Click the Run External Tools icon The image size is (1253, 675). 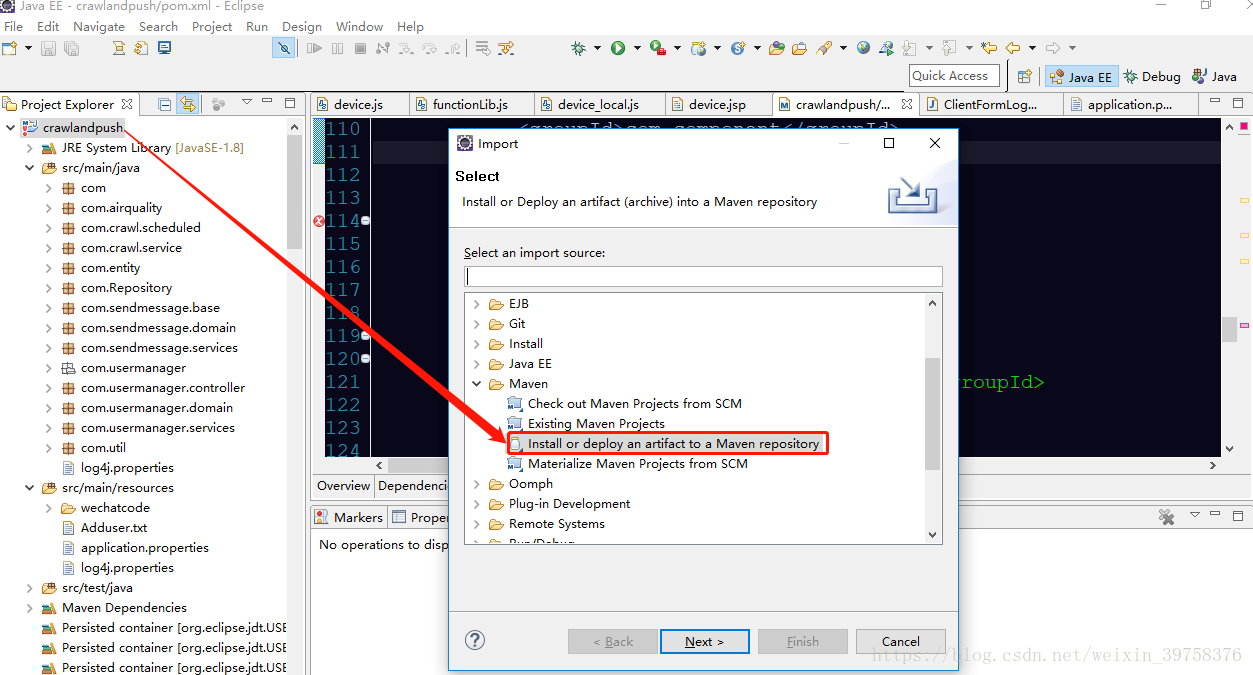[x=657, y=48]
